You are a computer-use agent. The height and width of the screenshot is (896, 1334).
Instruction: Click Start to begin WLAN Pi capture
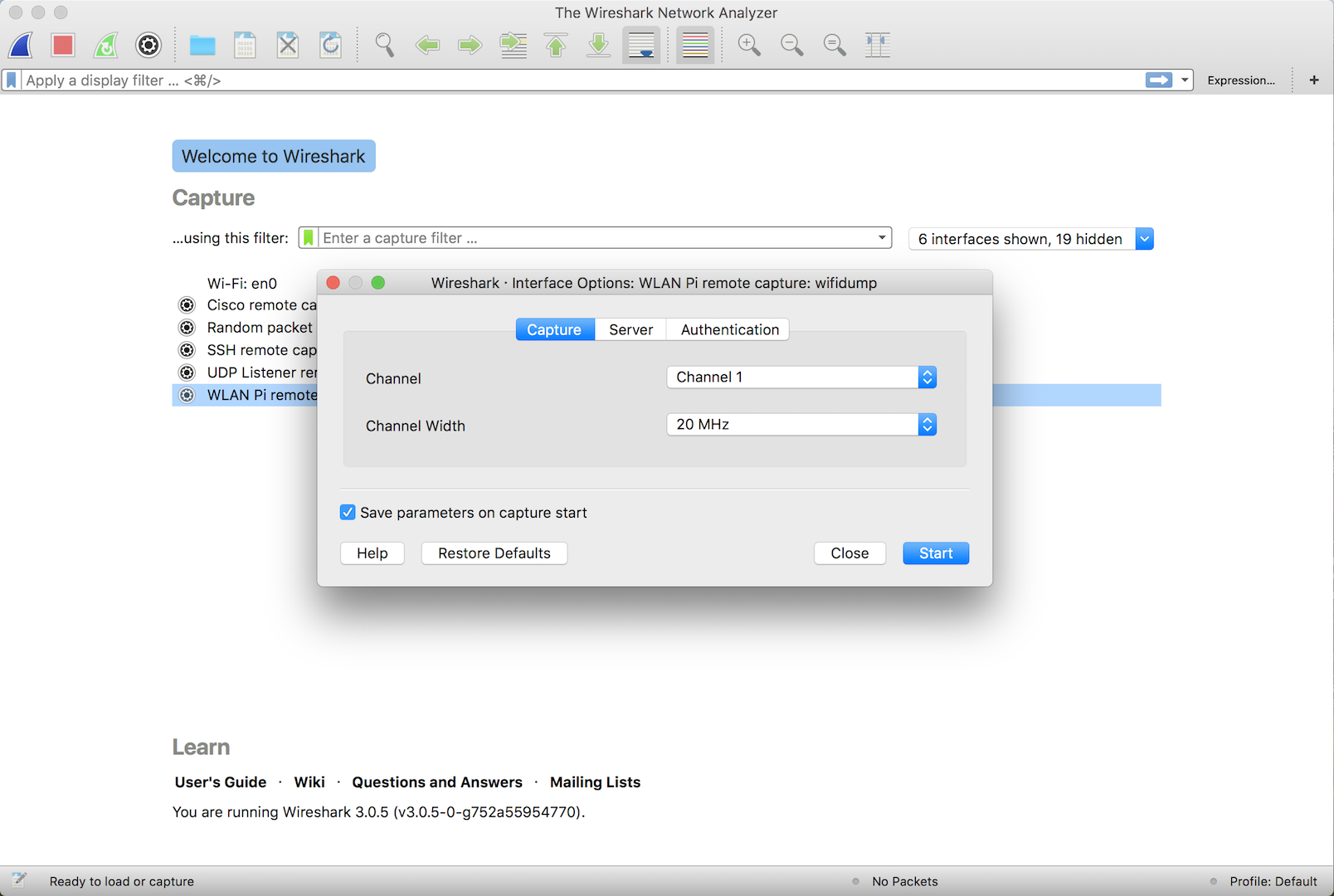936,553
